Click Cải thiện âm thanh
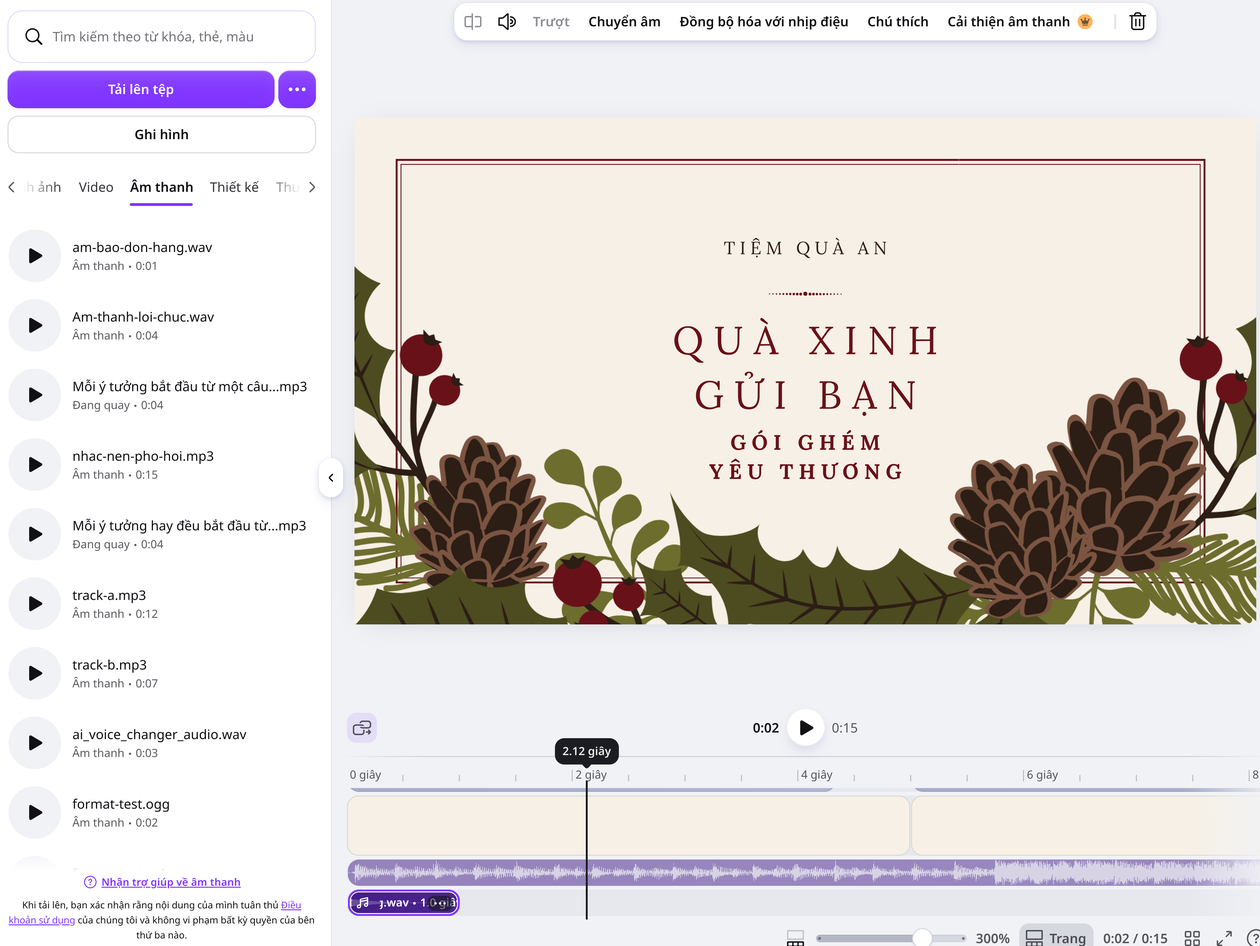Viewport: 1260px width, 946px height. (1009, 22)
